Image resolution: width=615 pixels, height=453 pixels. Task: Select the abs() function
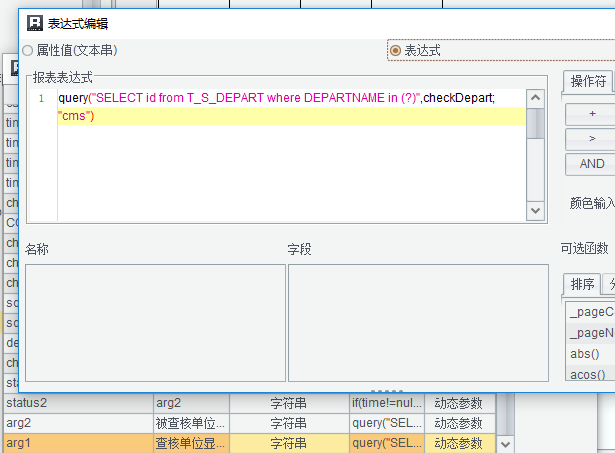[x=591, y=354]
